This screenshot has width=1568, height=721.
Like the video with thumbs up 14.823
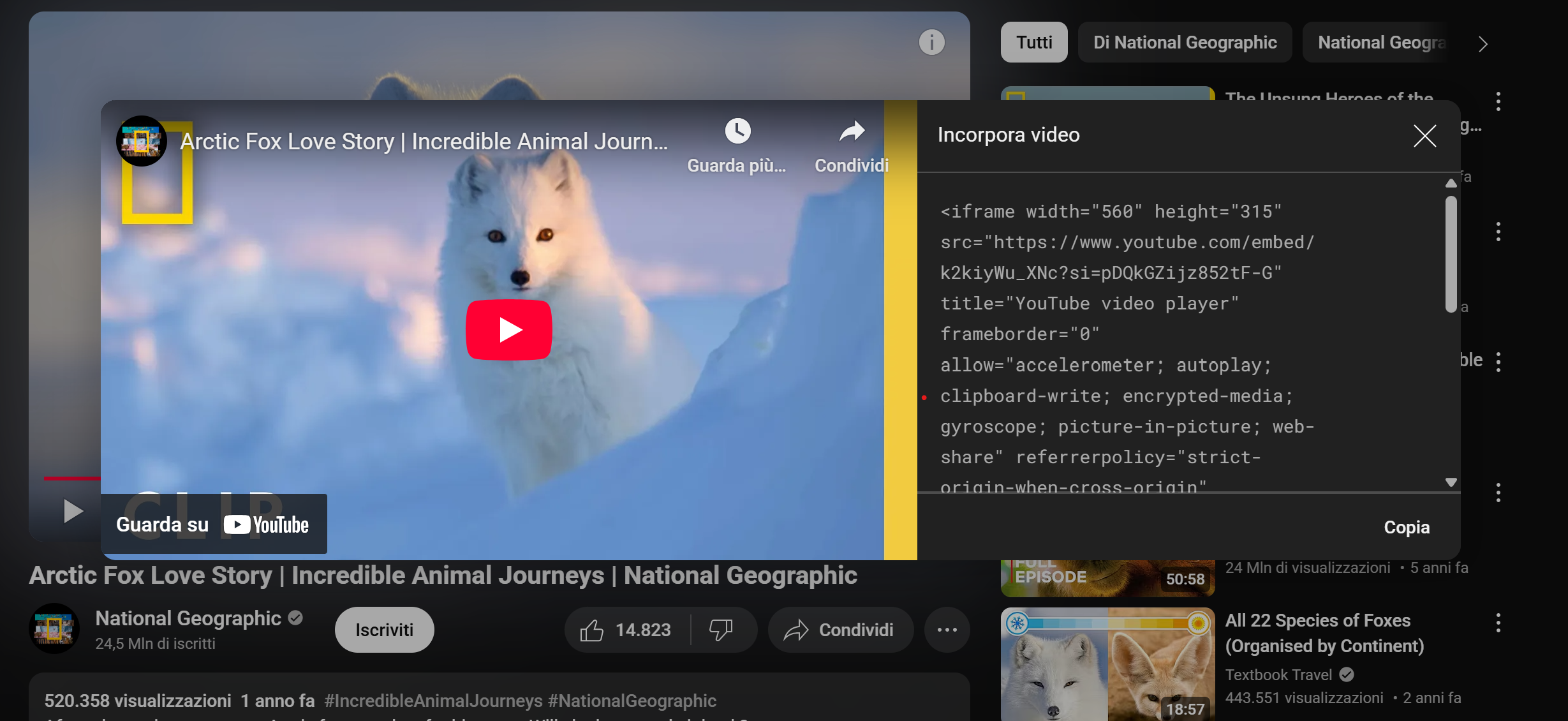coord(626,630)
